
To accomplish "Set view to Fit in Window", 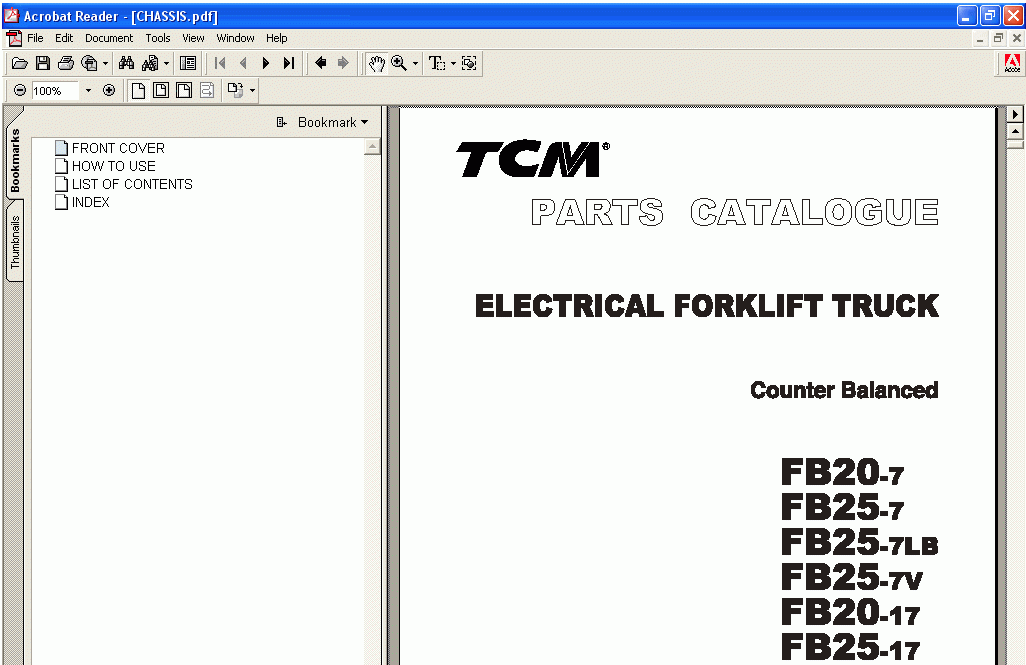I will tap(161, 90).
